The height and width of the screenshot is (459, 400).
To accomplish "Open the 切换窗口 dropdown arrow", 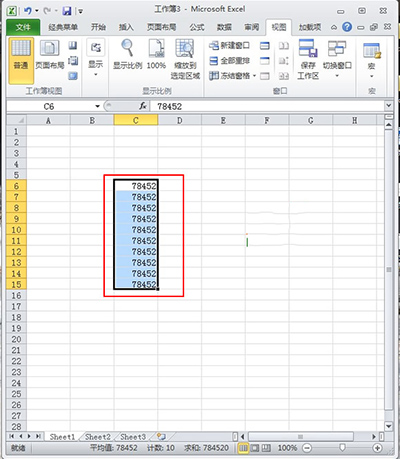I will (x=337, y=76).
